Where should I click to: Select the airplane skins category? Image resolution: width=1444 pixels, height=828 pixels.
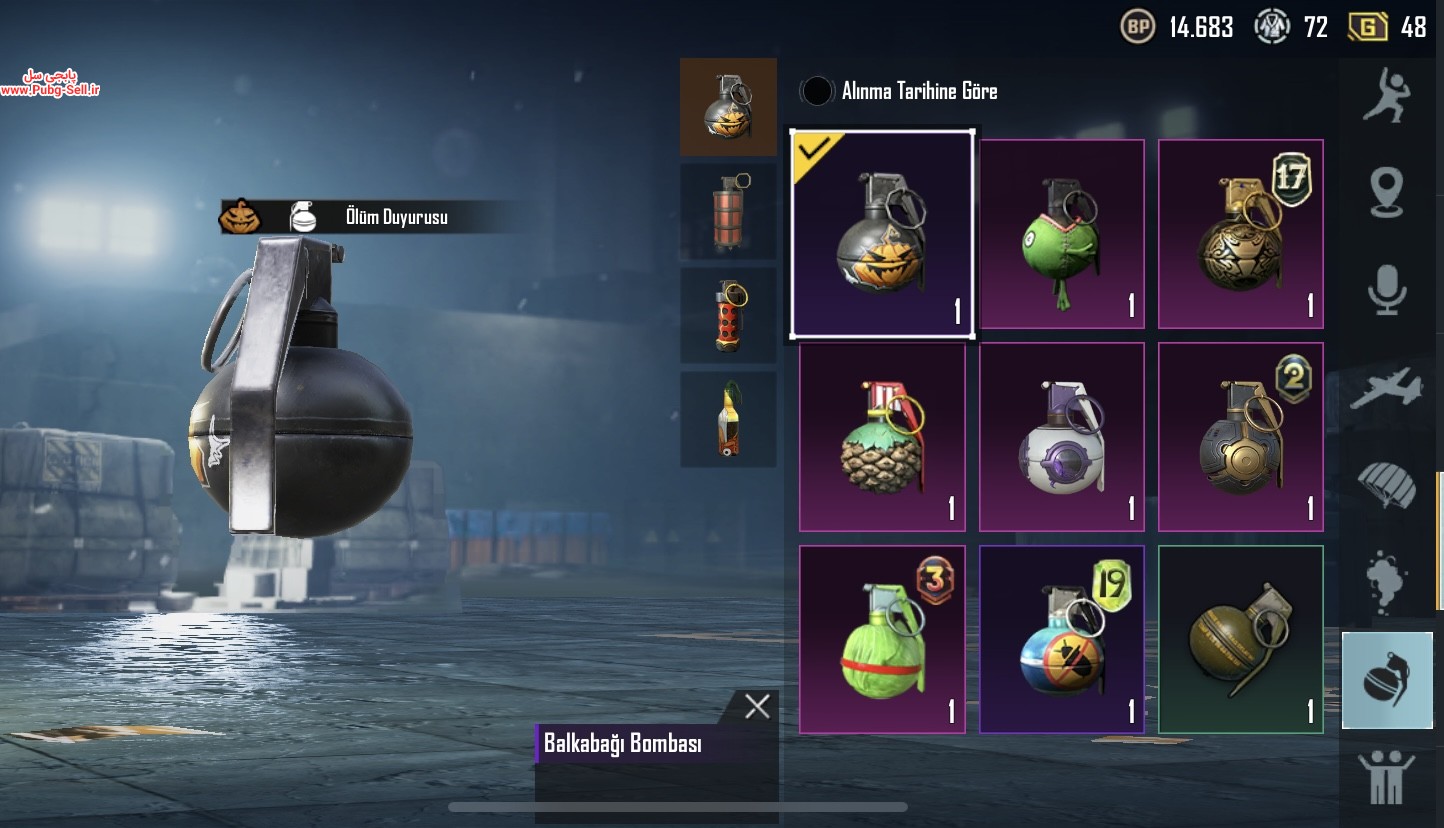click(1386, 388)
